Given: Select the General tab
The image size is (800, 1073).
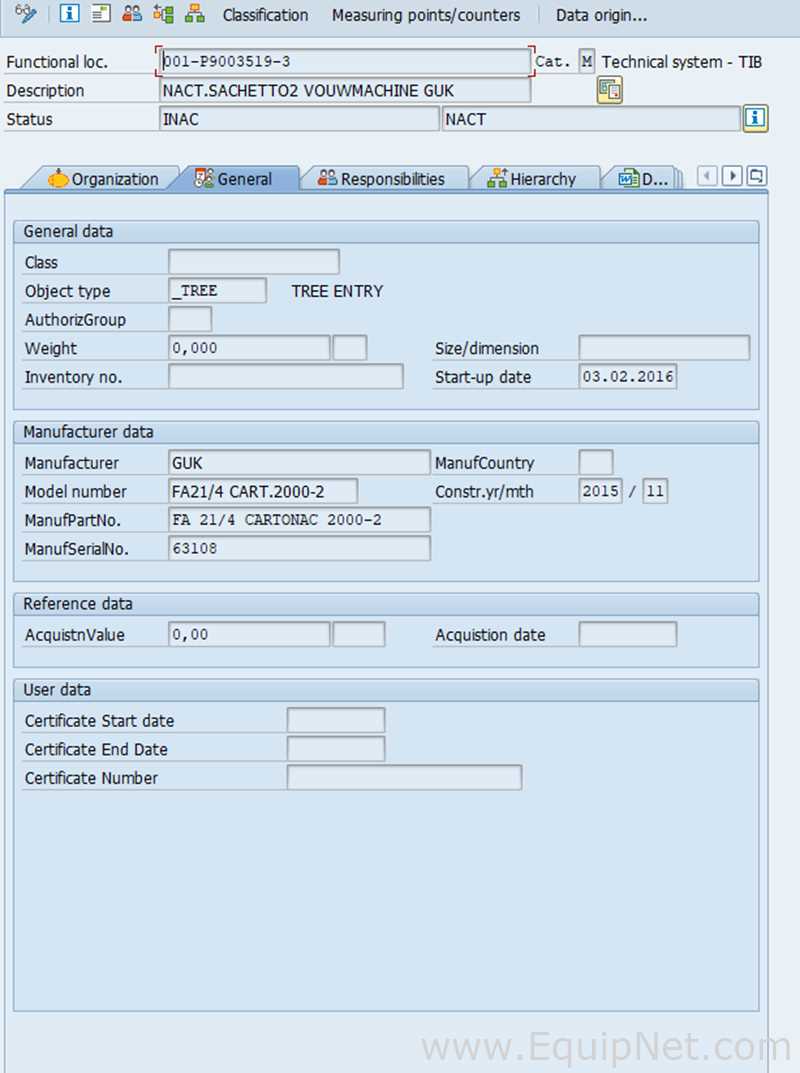Looking at the screenshot, I should (233, 179).
